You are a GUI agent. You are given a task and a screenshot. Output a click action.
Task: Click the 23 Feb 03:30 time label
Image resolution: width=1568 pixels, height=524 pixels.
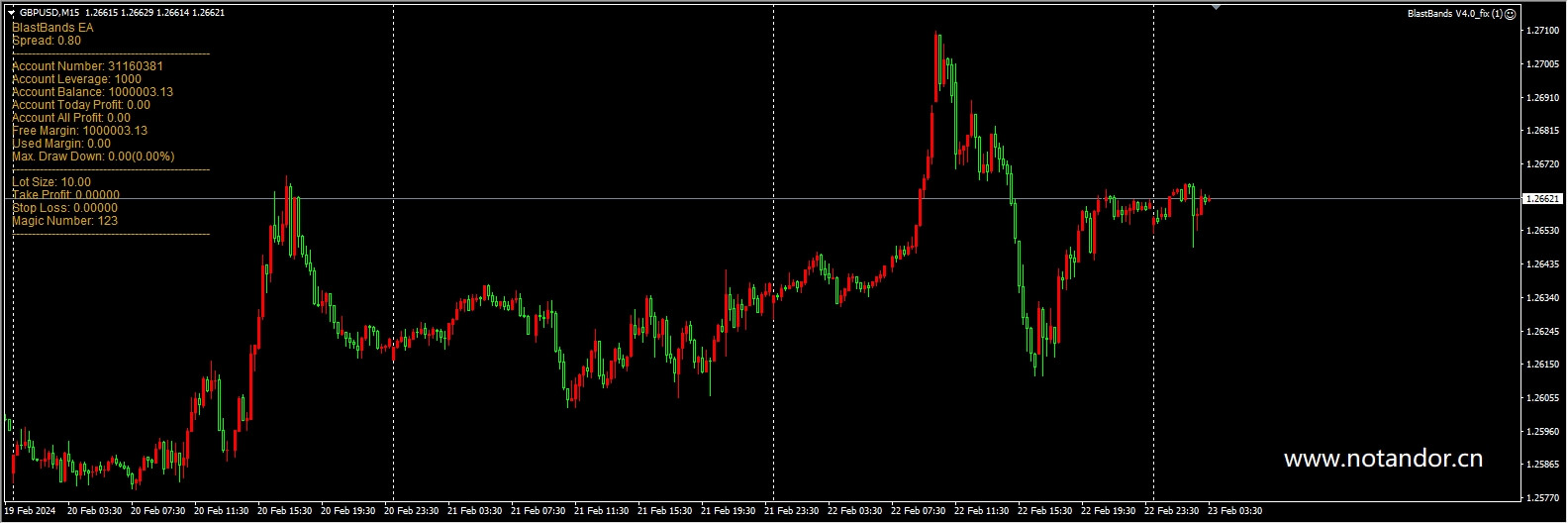1234,511
